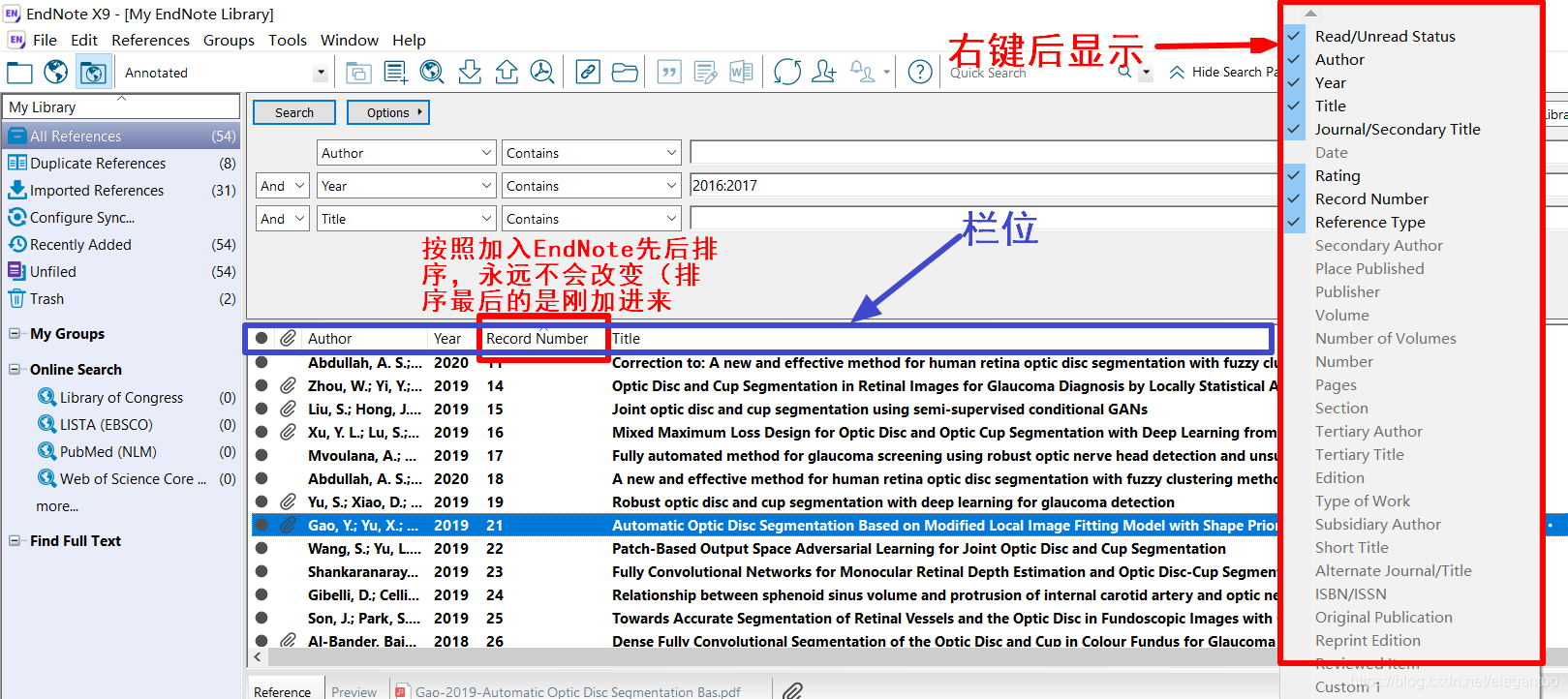Image resolution: width=1568 pixels, height=699 pixels.
Task: Click Hide Search Panel button
Action: pyautogui.click(x=1224, y=73)
